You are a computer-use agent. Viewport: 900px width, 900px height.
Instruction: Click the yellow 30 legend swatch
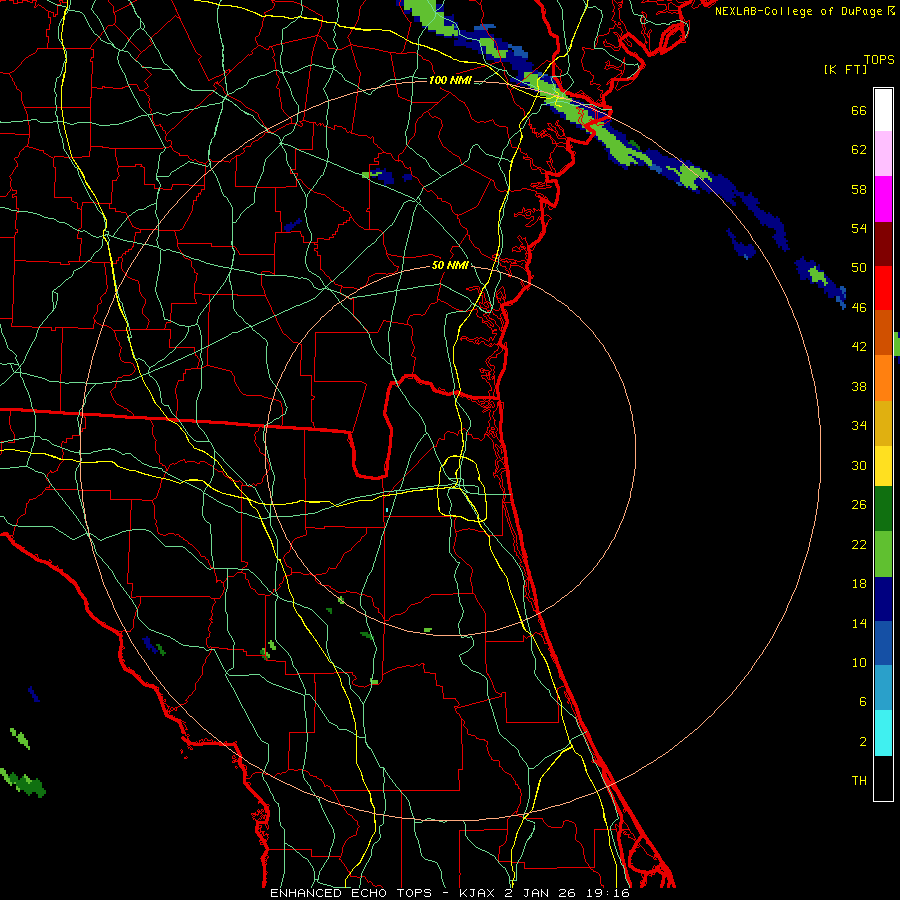tap(883, 465)
